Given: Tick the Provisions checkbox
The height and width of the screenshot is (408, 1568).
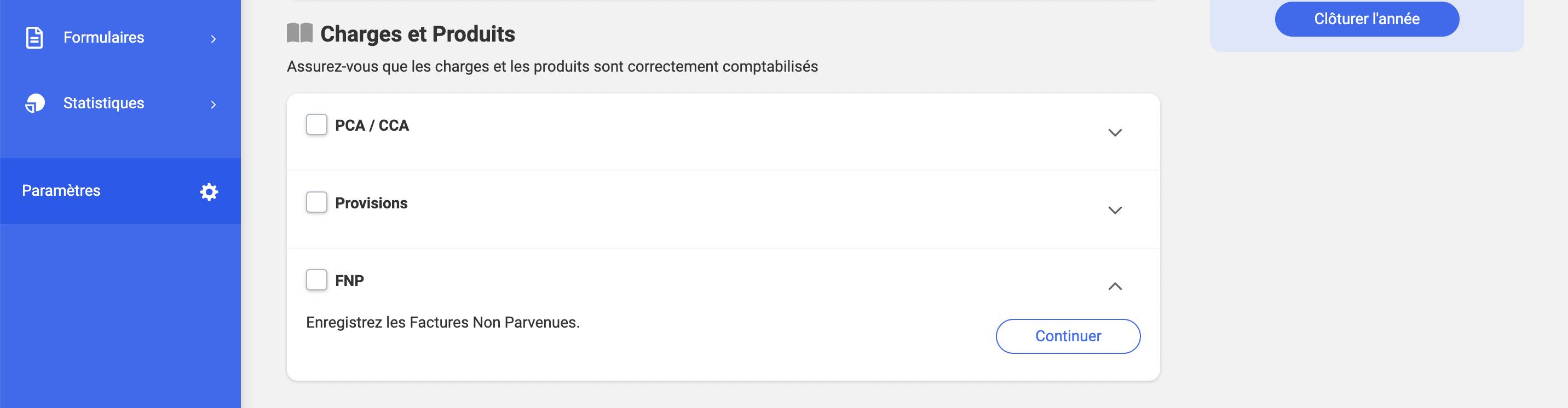Looking at the screenshot, I should pyautogui.click(x=316, y=202).
